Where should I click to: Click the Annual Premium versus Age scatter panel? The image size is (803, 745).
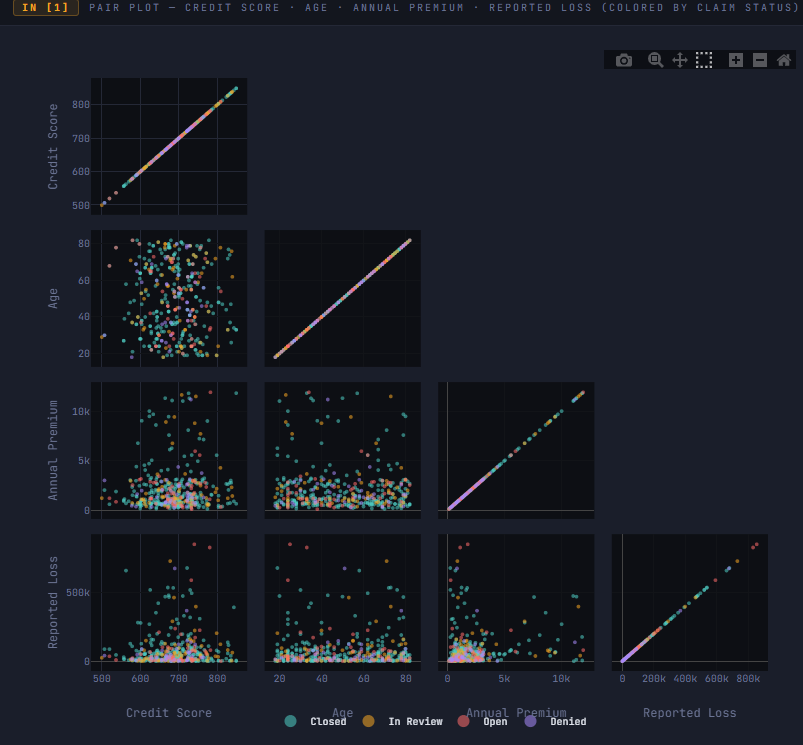pyautogui.click(x=343, y=450)
